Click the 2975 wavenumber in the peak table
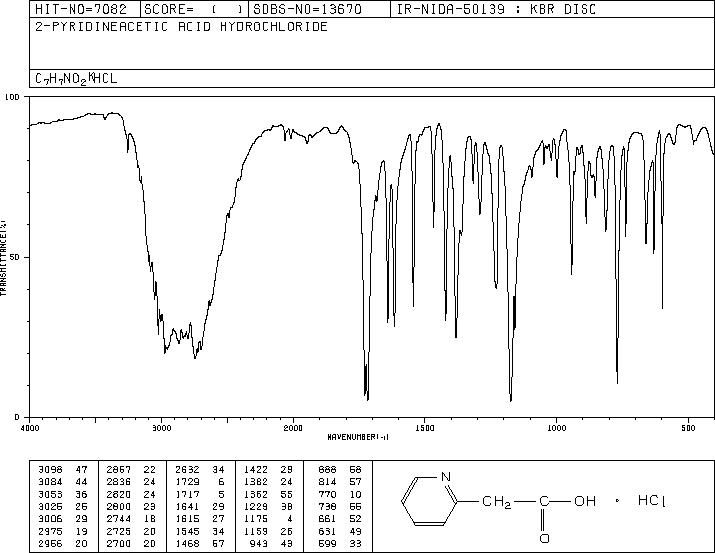Image resolution: width=715 pixels, height=553 pixels. tap(50, 532)
